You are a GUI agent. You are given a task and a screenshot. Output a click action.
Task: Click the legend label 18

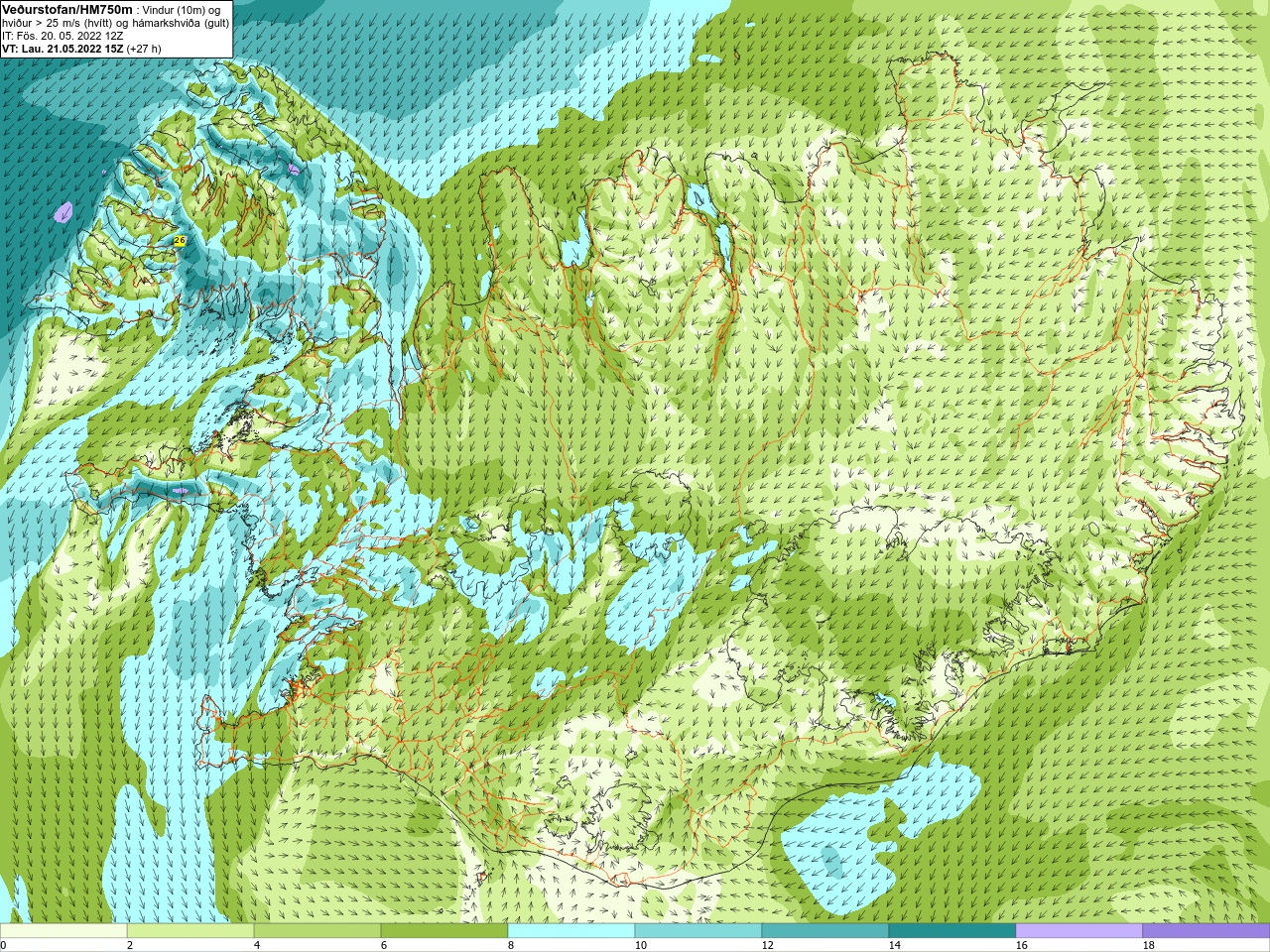point(1148,945)
